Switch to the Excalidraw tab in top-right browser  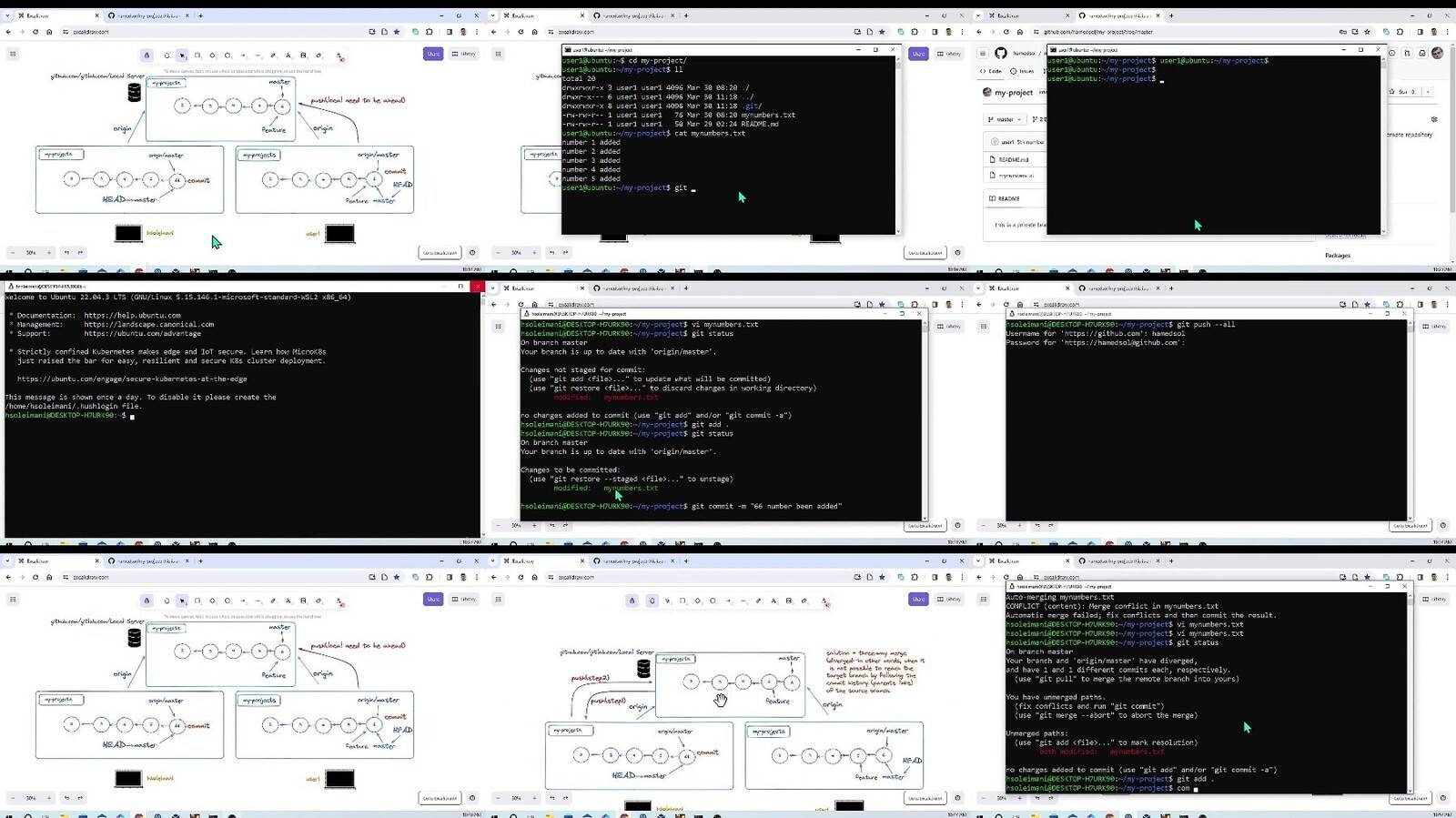(1026, 15)
